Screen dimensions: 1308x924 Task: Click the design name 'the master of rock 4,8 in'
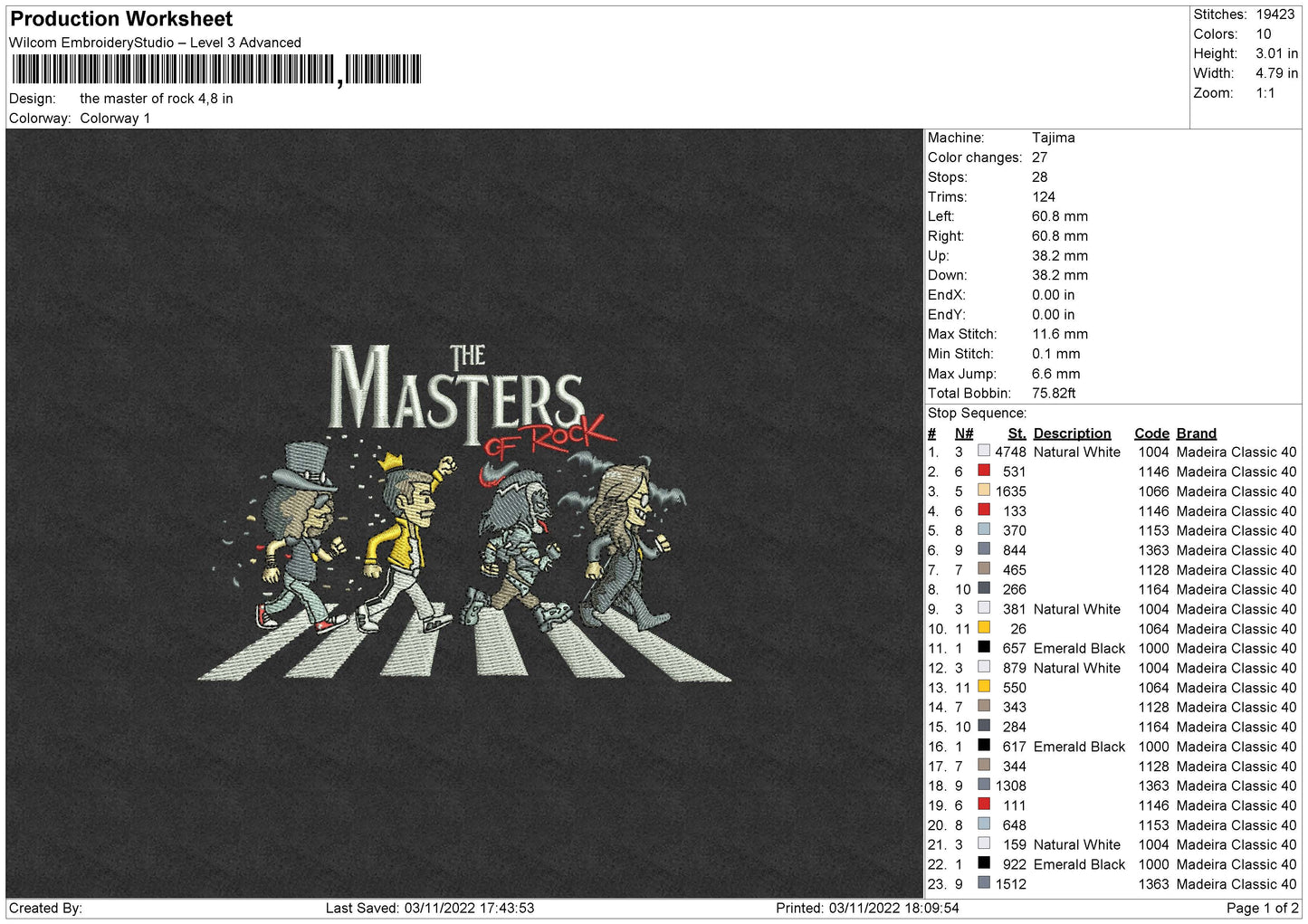click(x=157, y=99)
